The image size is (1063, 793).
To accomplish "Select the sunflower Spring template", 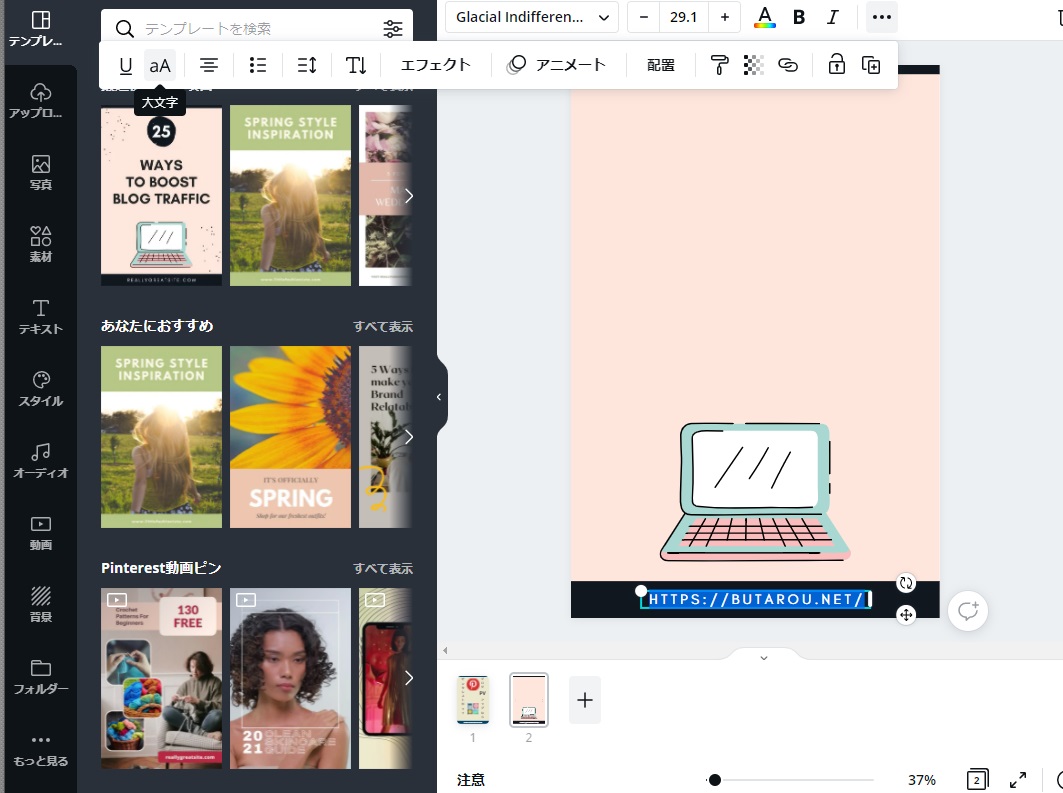I will 290,437.
